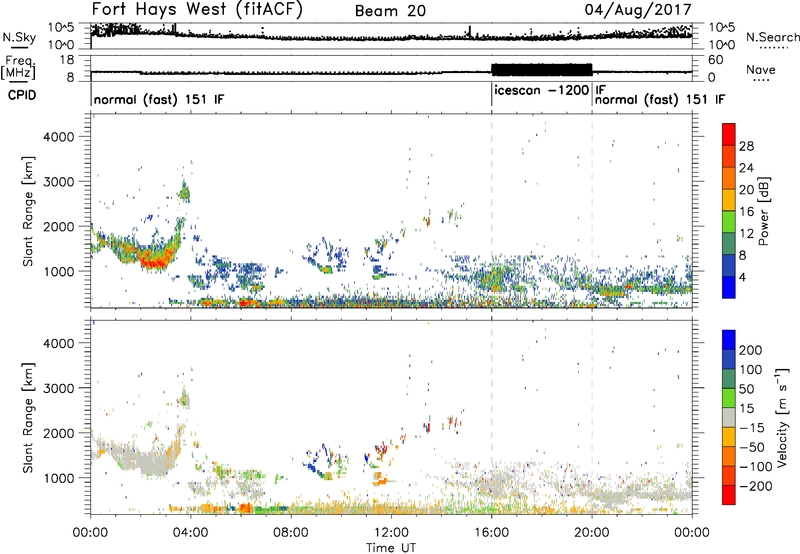Click the '2000' tick in the velocity panel

pyautogui.click(x=59, y=433)
